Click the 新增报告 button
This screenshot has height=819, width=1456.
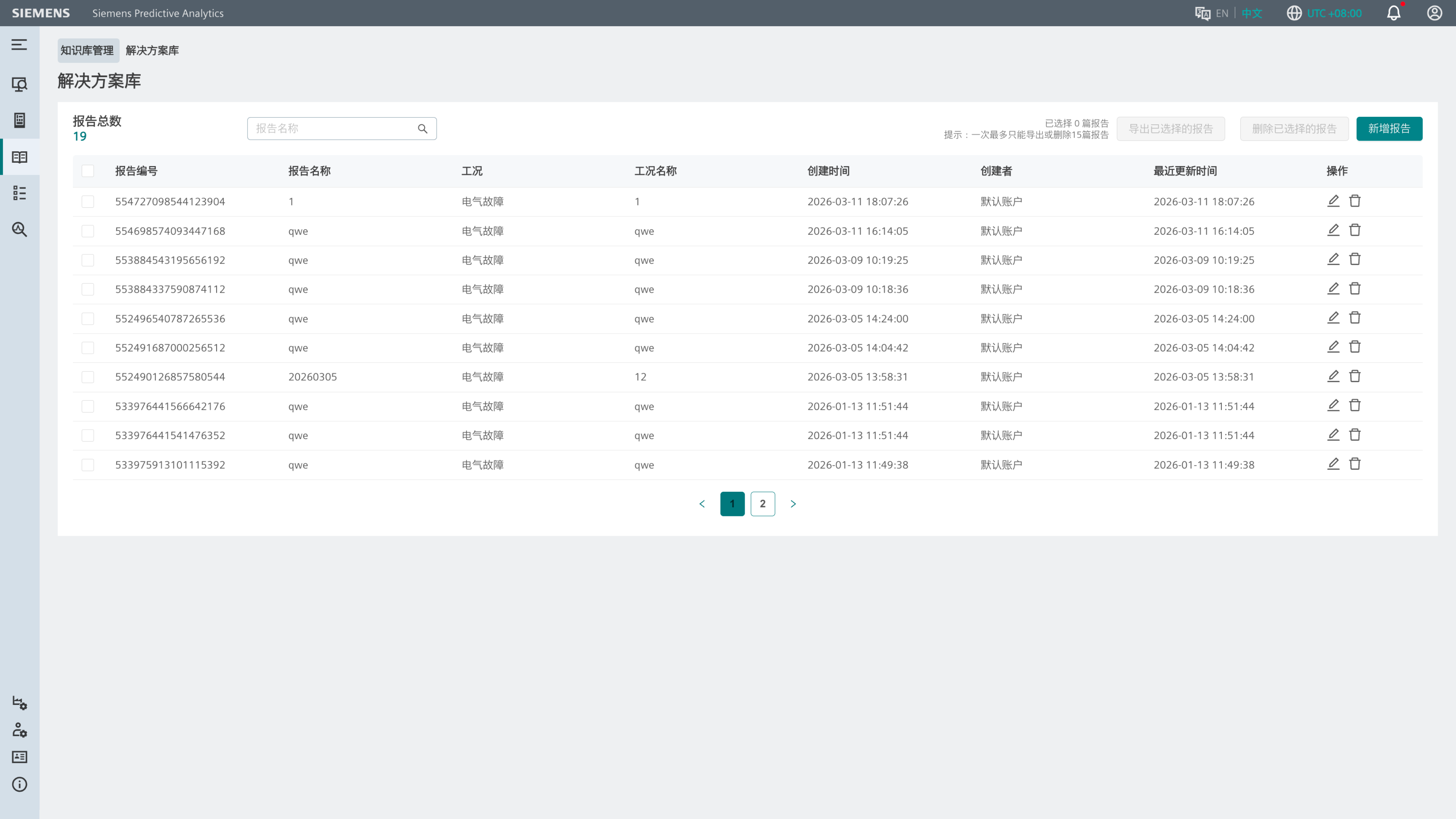tap(1389, 129)
